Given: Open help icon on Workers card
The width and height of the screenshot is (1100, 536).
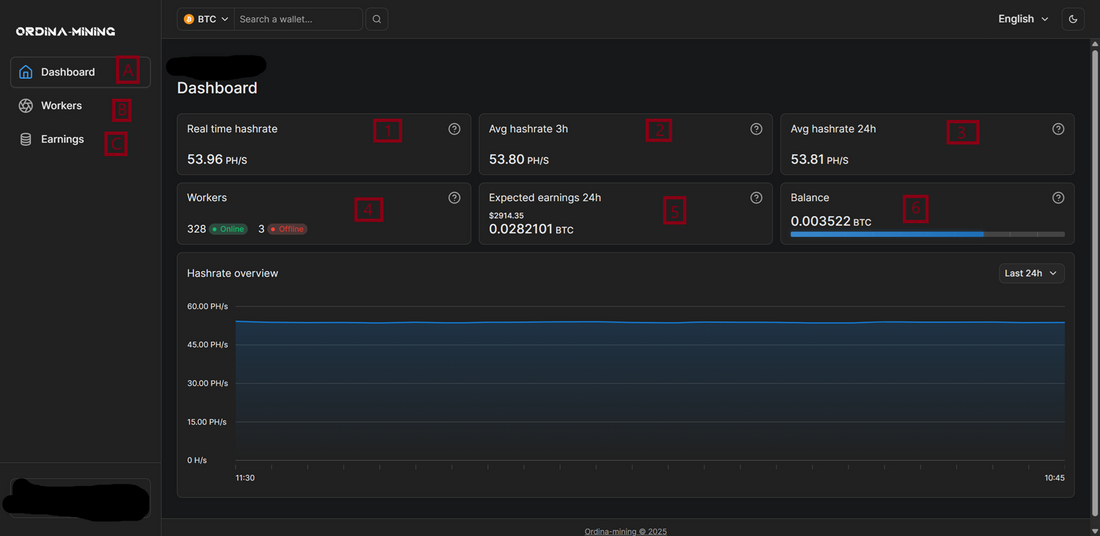Looking at the screenshot, I should tap(454, 198).
